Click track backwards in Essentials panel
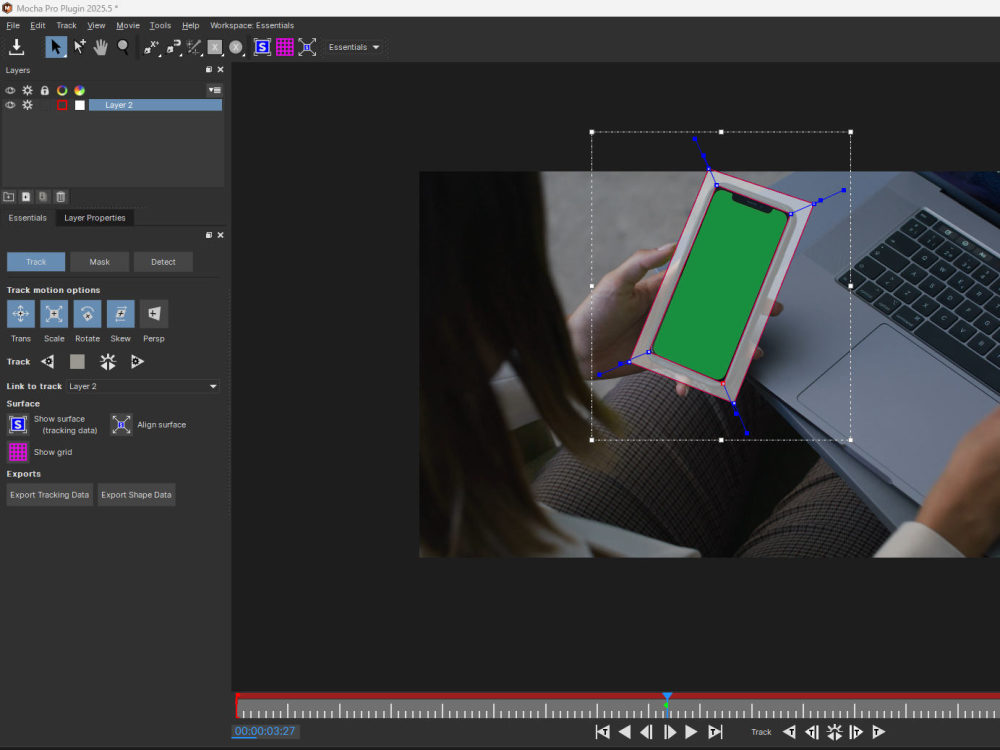The width and height of the screenshot is (1000, 750). click(47, 362)
